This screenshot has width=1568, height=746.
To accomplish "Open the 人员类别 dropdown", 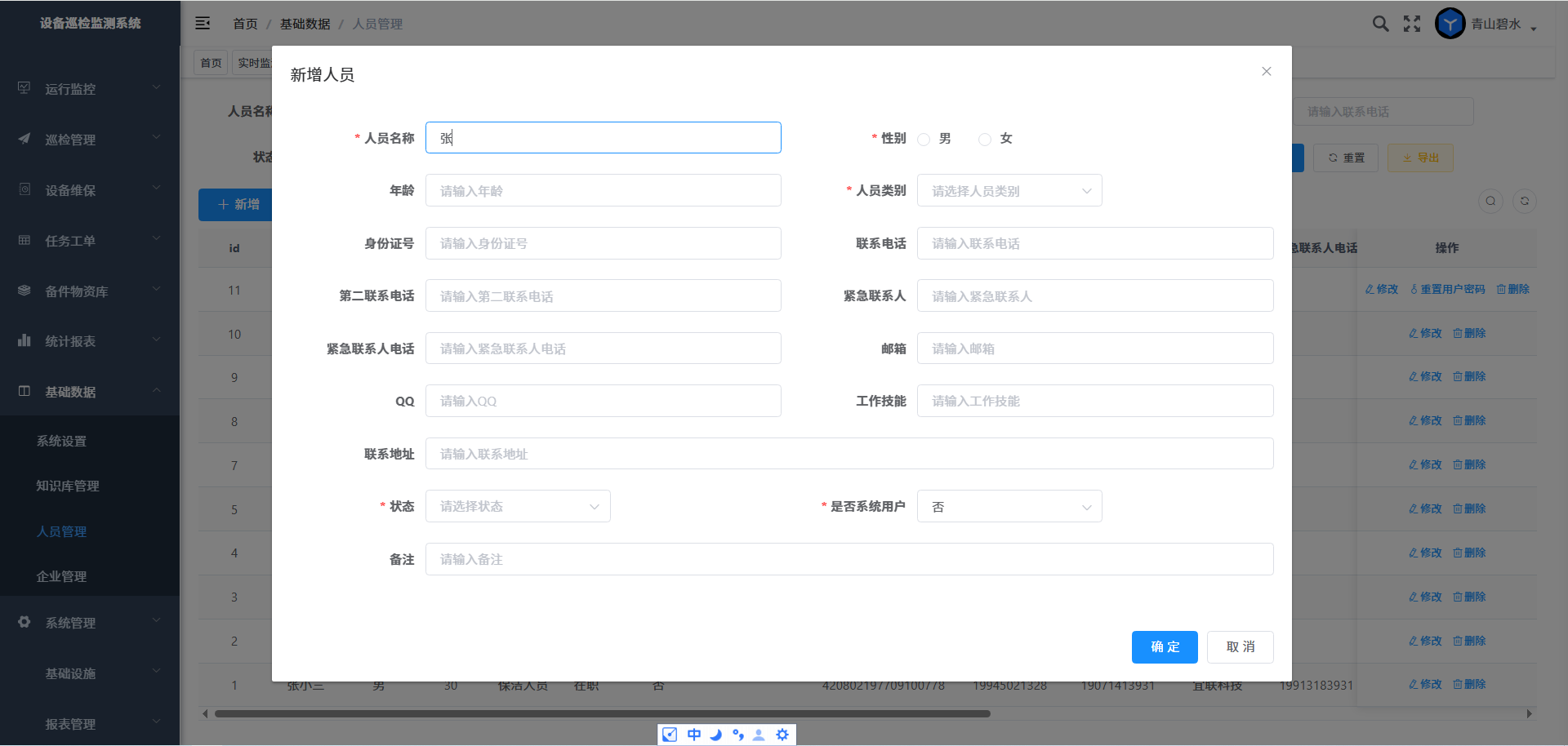I will tap(1009, 191).
